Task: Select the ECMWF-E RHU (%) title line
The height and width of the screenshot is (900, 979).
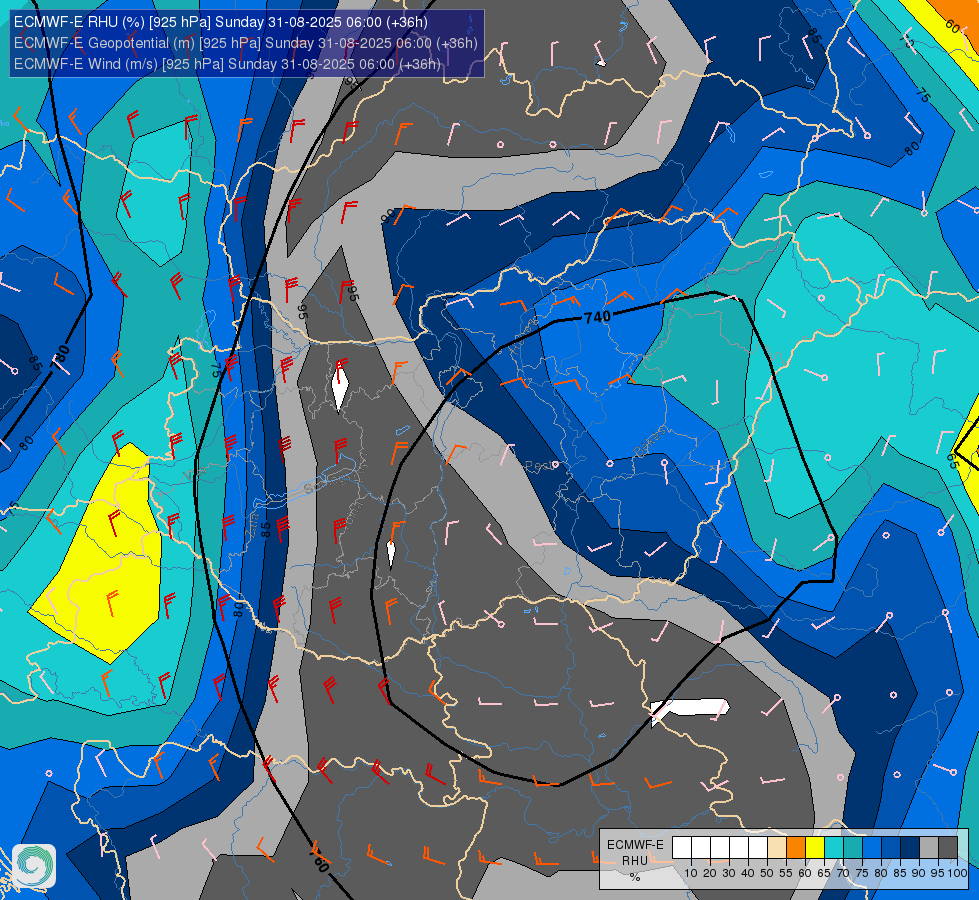Action: point(220,22)
